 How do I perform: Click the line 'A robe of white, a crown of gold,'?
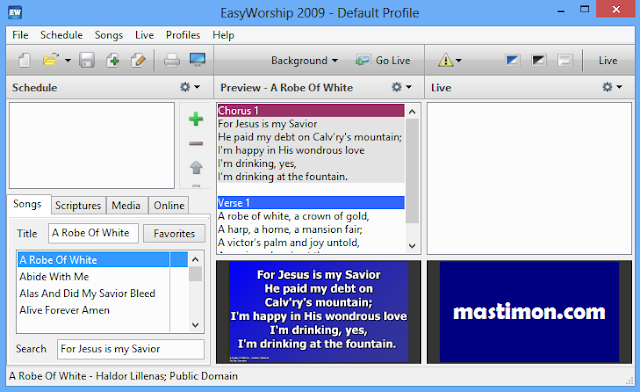[x=293, y=216]
